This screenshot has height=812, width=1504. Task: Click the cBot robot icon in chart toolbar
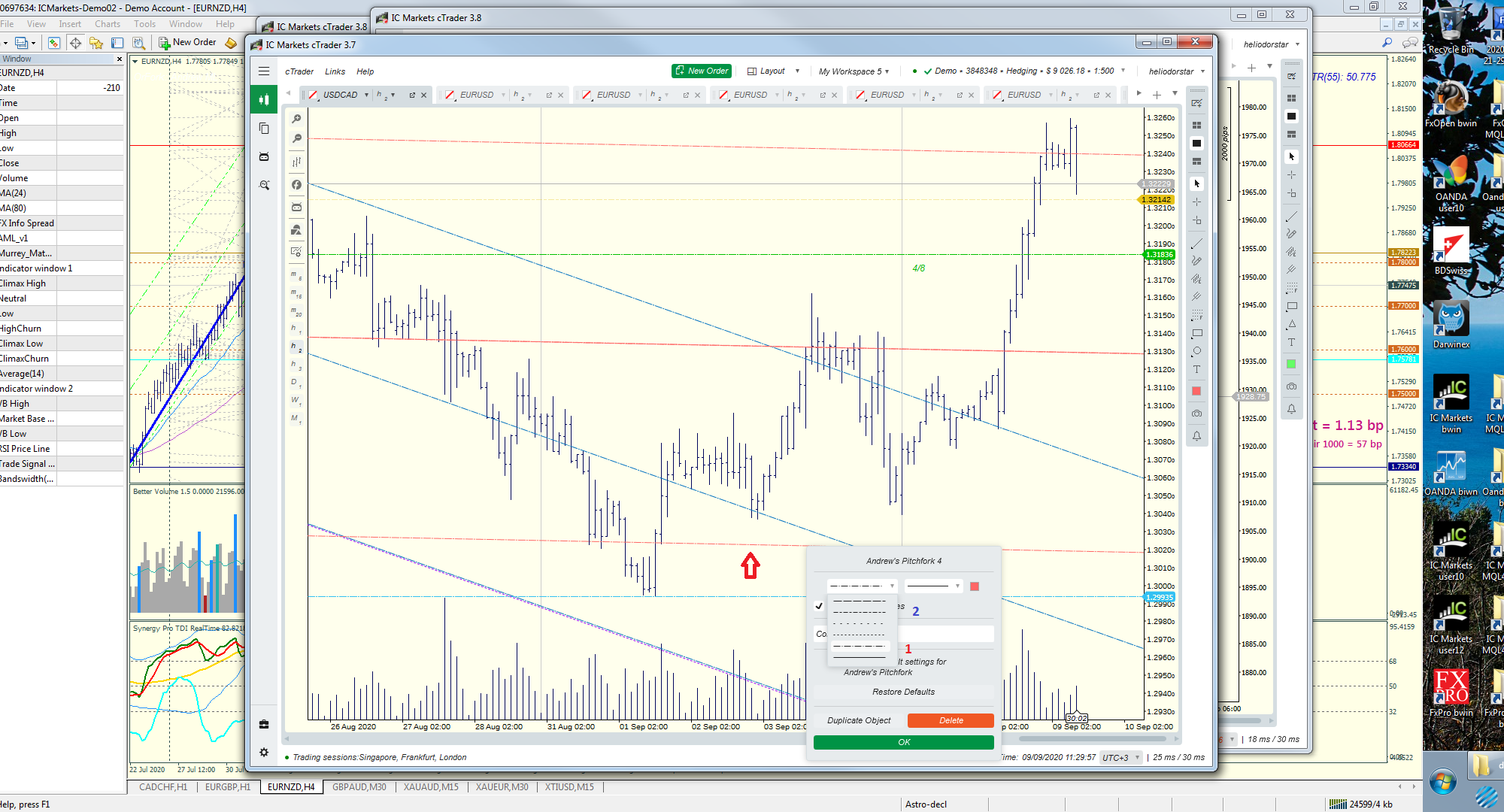click(x=296, y=207)
